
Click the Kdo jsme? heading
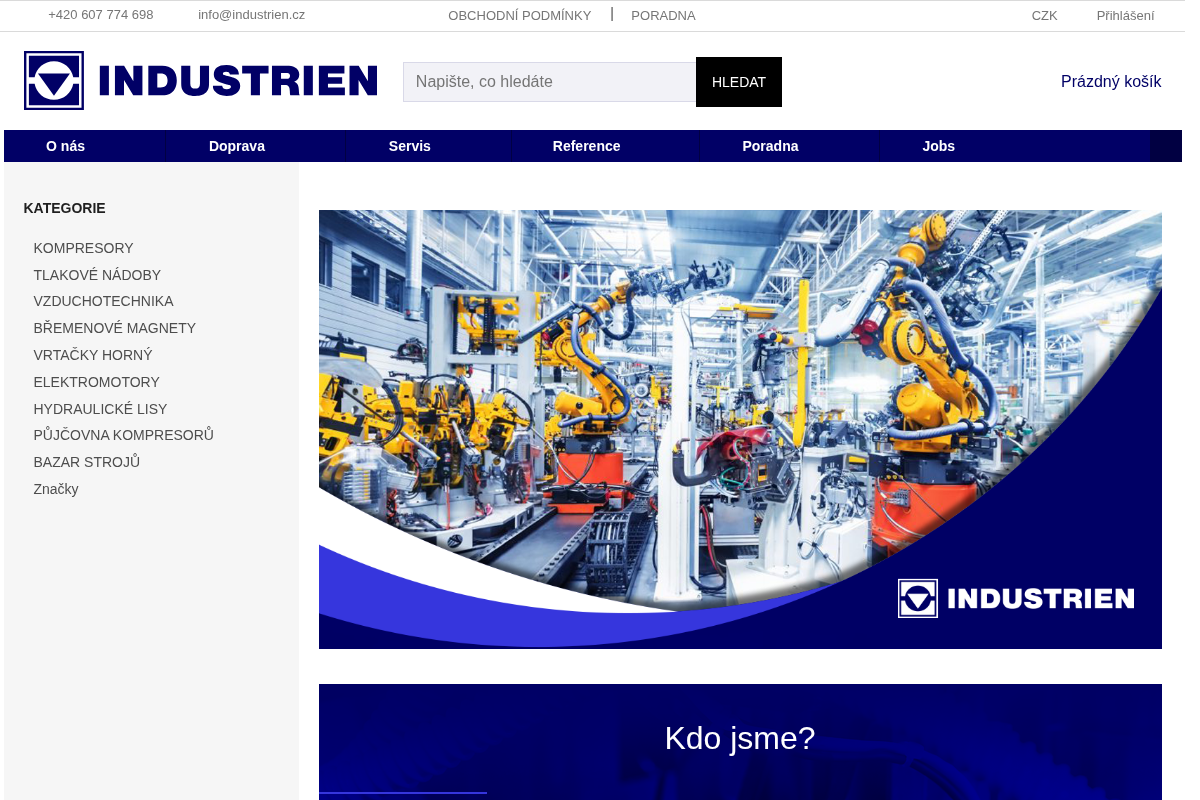pos(740,738)
